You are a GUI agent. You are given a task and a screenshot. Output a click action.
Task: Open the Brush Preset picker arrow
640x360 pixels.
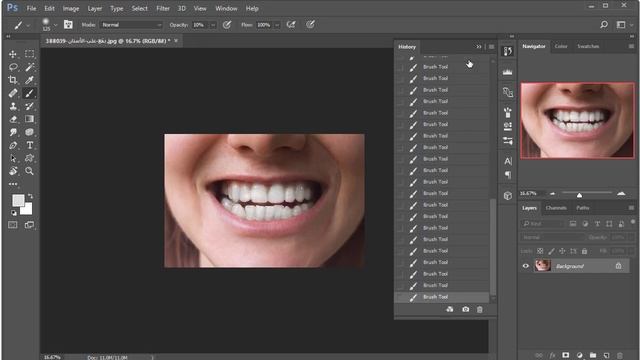coord(55,25)
